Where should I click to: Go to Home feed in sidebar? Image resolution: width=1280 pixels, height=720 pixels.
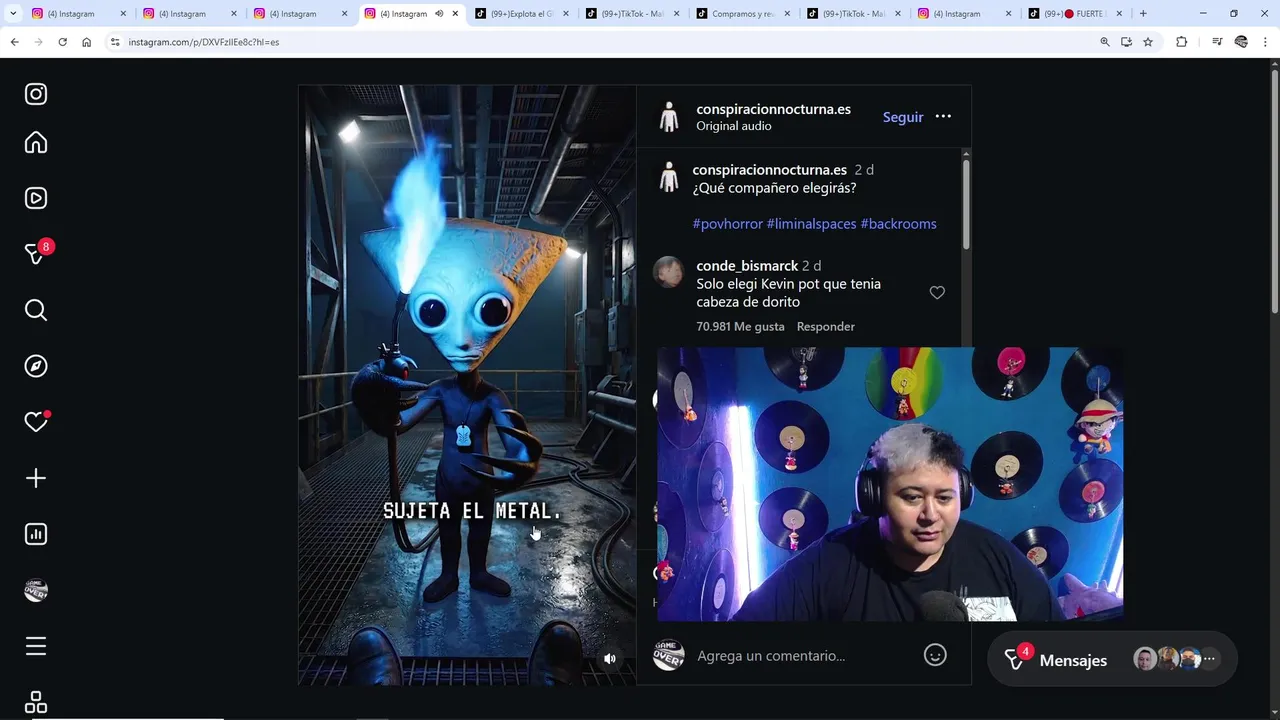[36, 143]
